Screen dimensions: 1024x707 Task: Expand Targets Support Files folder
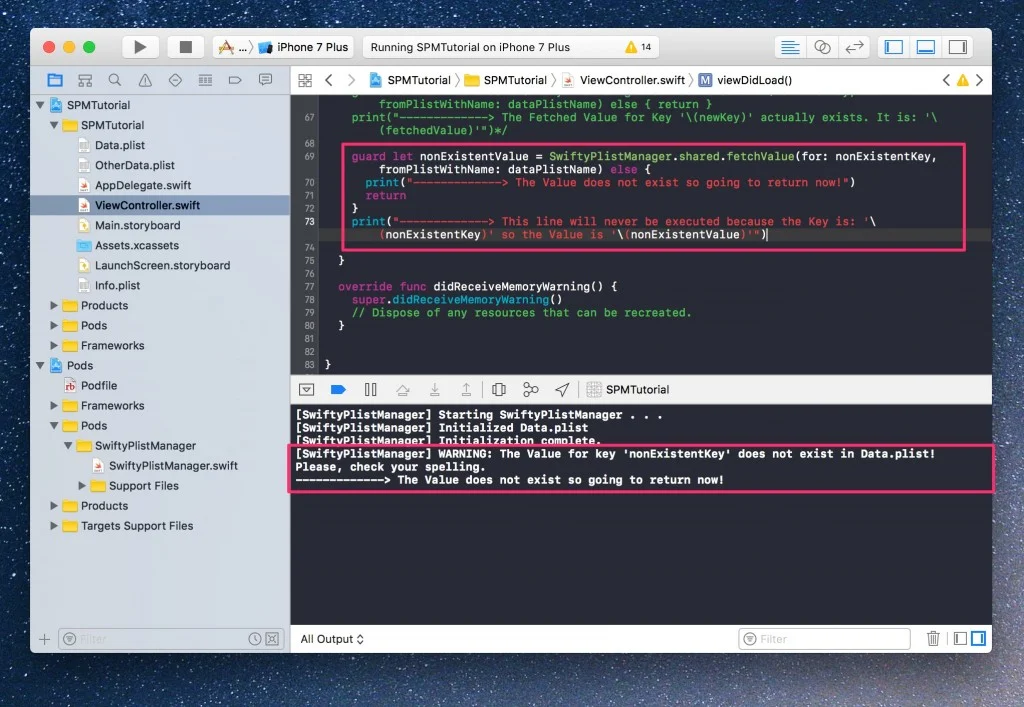[54, 526]
